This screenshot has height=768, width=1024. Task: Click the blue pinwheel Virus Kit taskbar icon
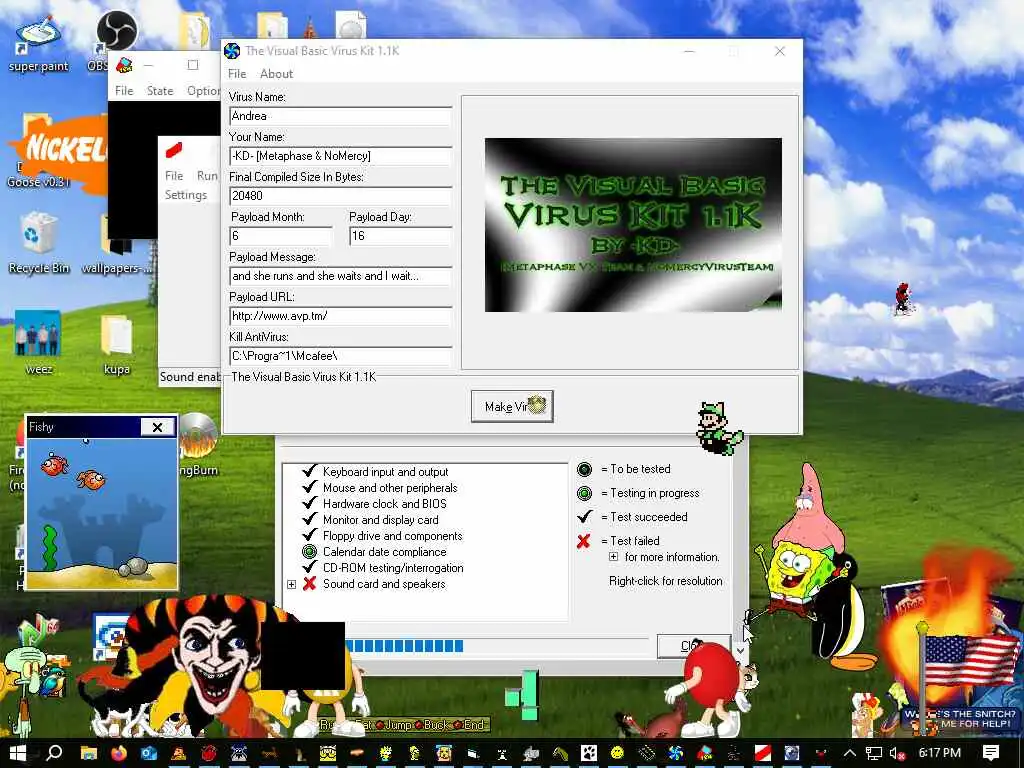tap(675, 753)
